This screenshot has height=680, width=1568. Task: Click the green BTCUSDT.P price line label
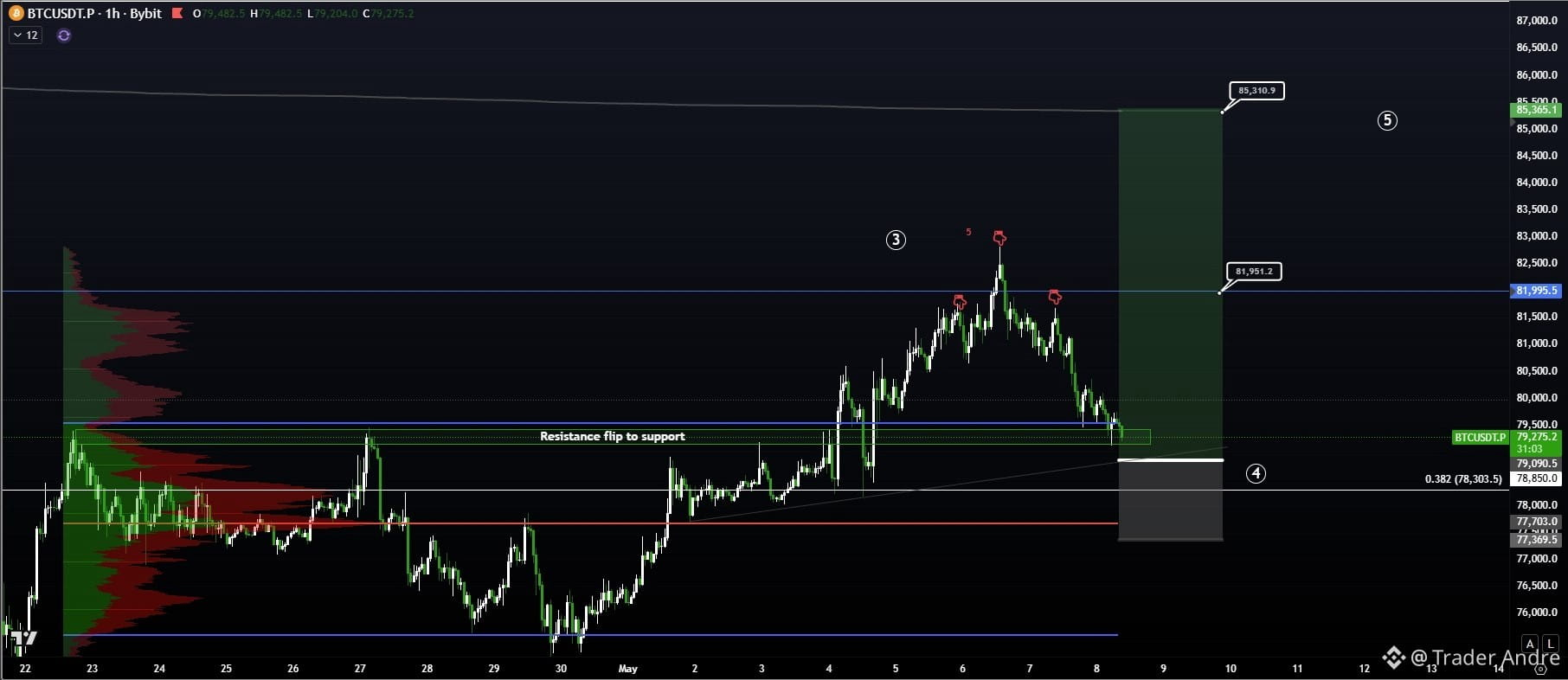(x=1480, y=438)
